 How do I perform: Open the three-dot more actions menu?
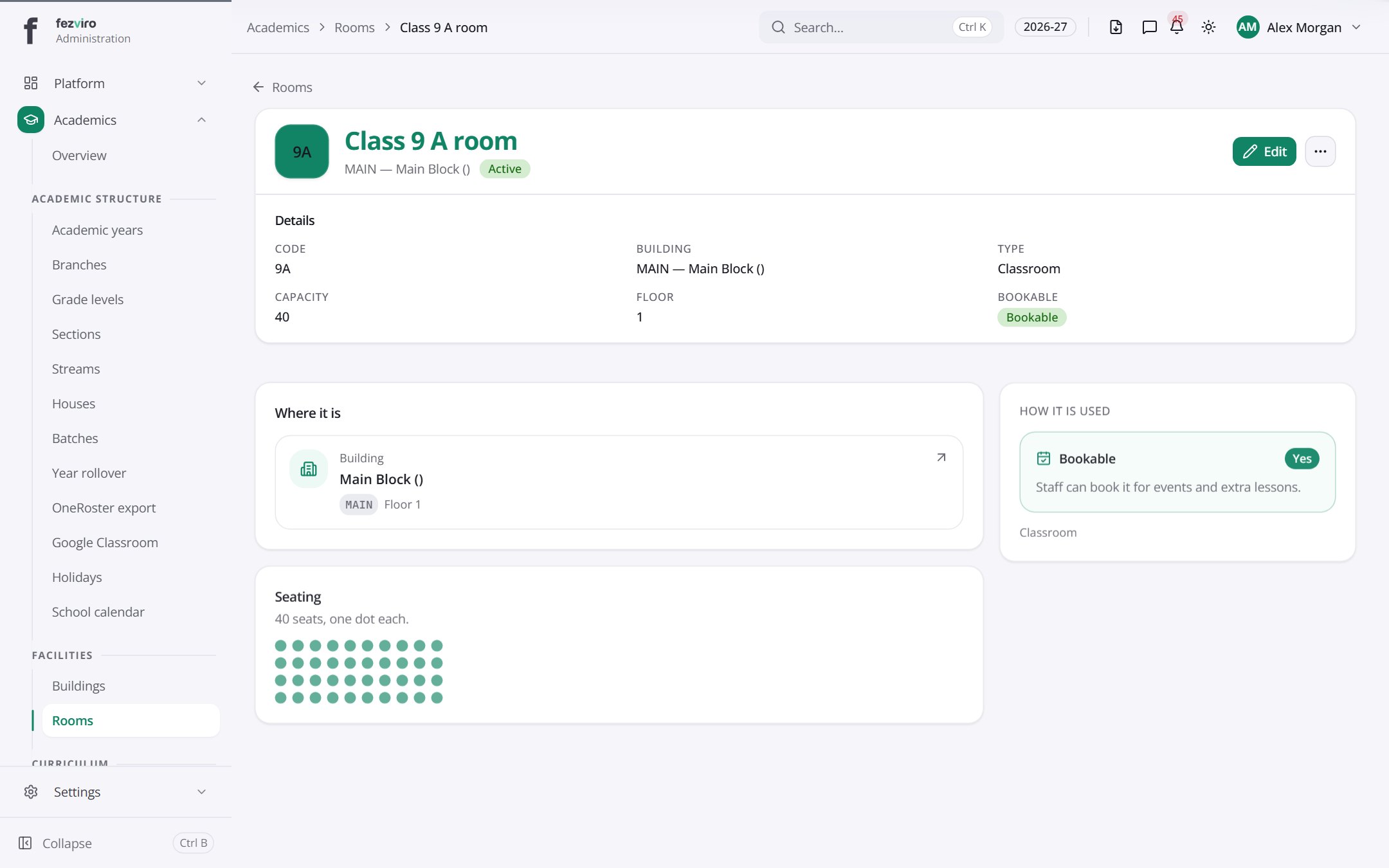point(1320,152)
